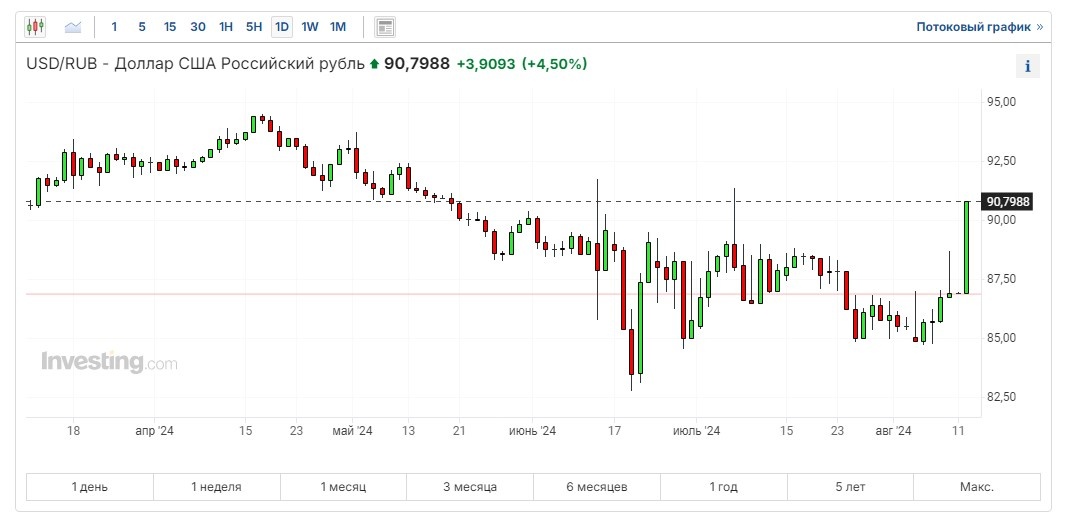Show the 1 год range
The width and height of the screenshot is (1069, 525).
[x=723, y=487]
